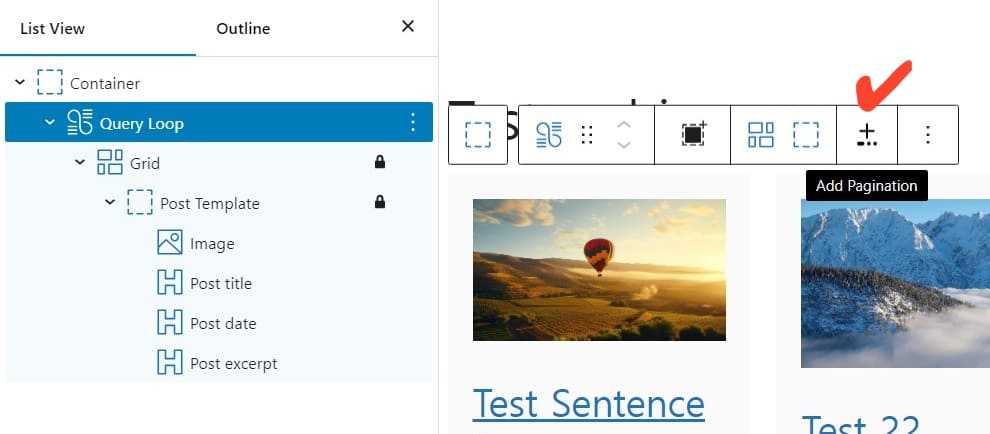Click the Add Pagination toolbar button

pos(867,135)
